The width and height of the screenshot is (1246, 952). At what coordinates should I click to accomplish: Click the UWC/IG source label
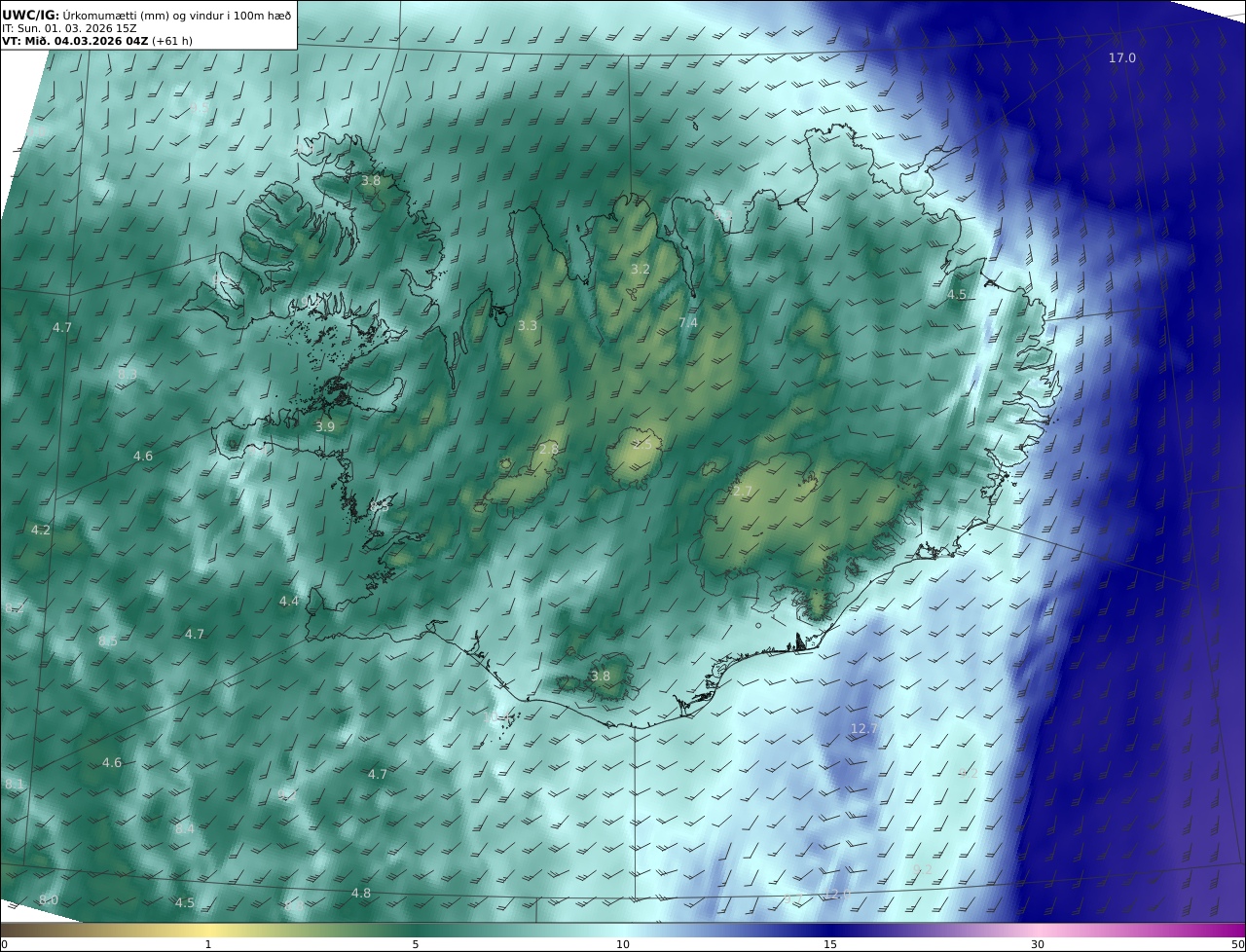pyautogui.click(x=31, y=15)
